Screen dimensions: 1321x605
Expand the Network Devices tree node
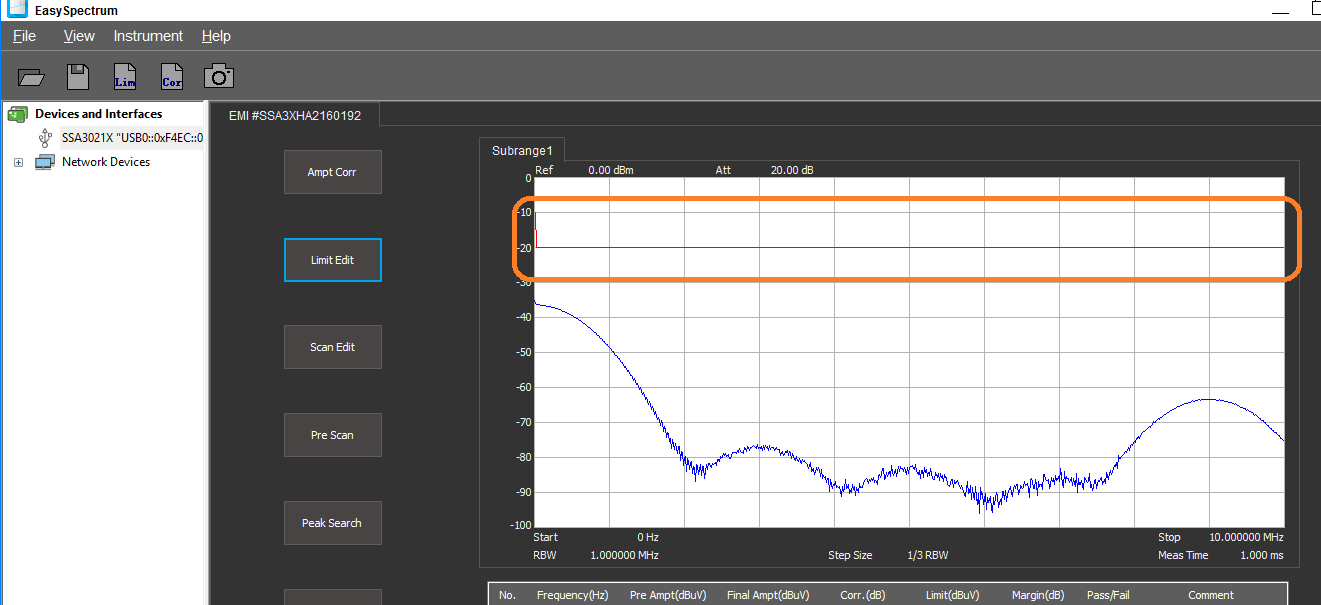18,162
